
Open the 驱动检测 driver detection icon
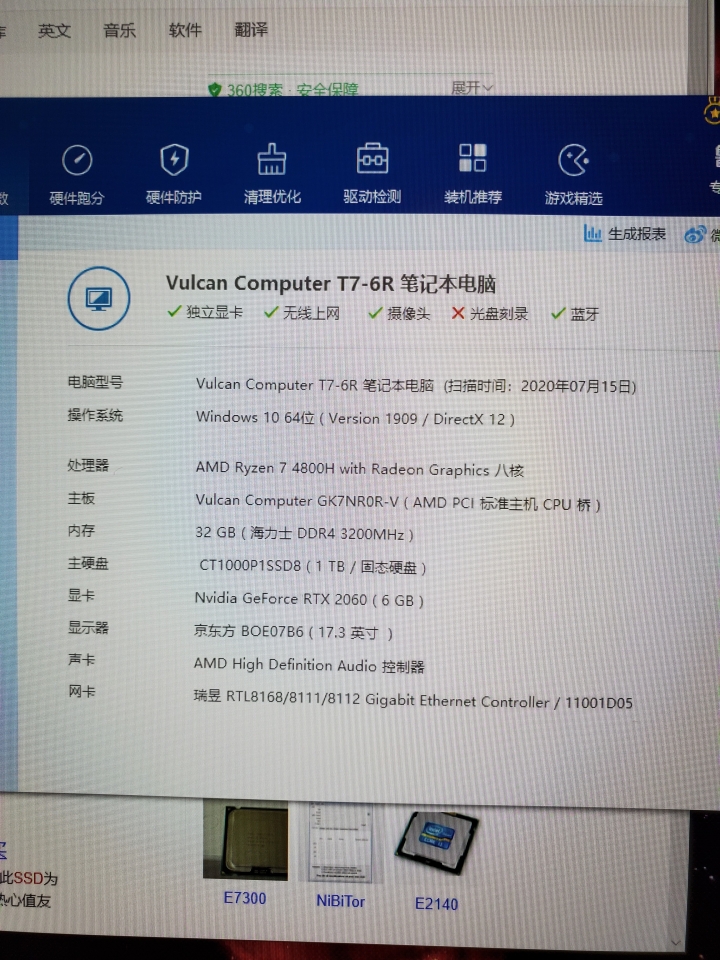pyautogui.click(x=372, y=159)
